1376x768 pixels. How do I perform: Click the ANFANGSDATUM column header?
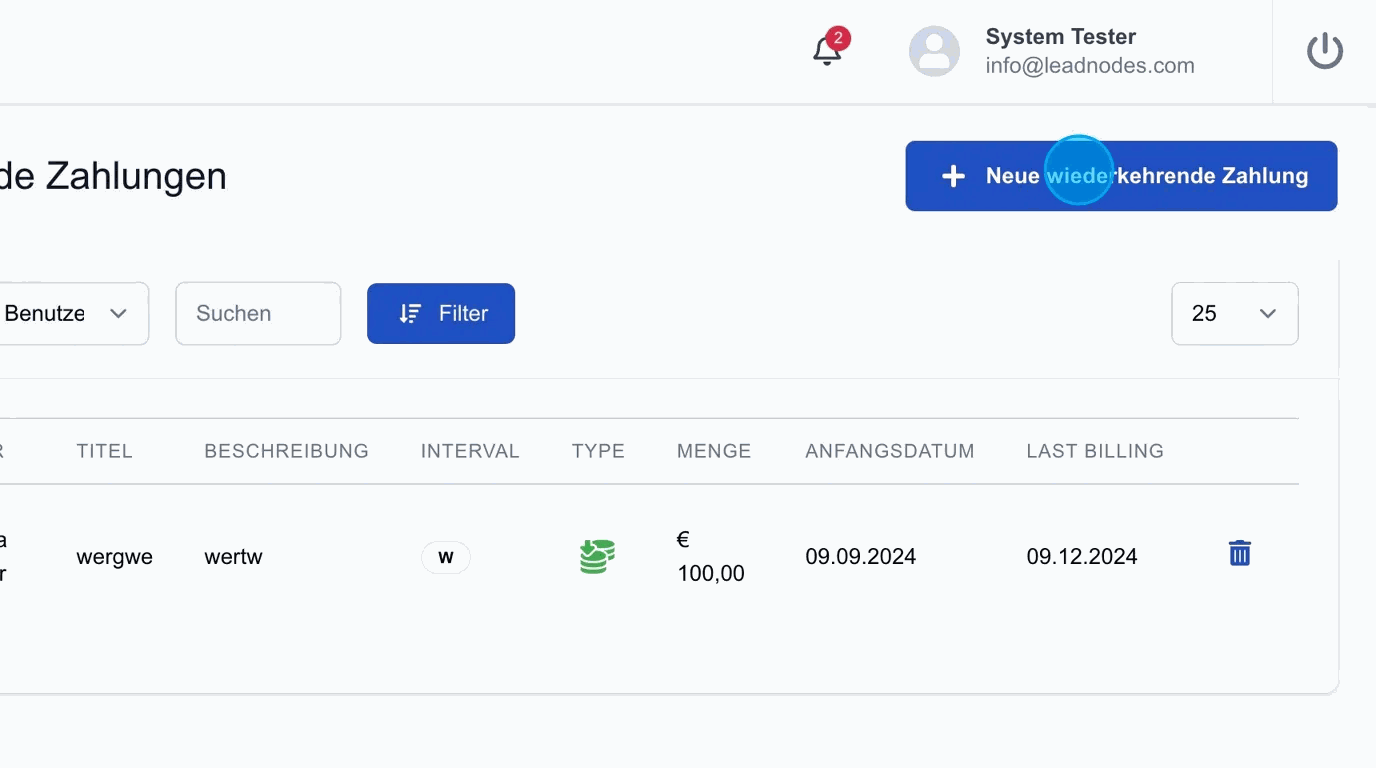[890, 451]
